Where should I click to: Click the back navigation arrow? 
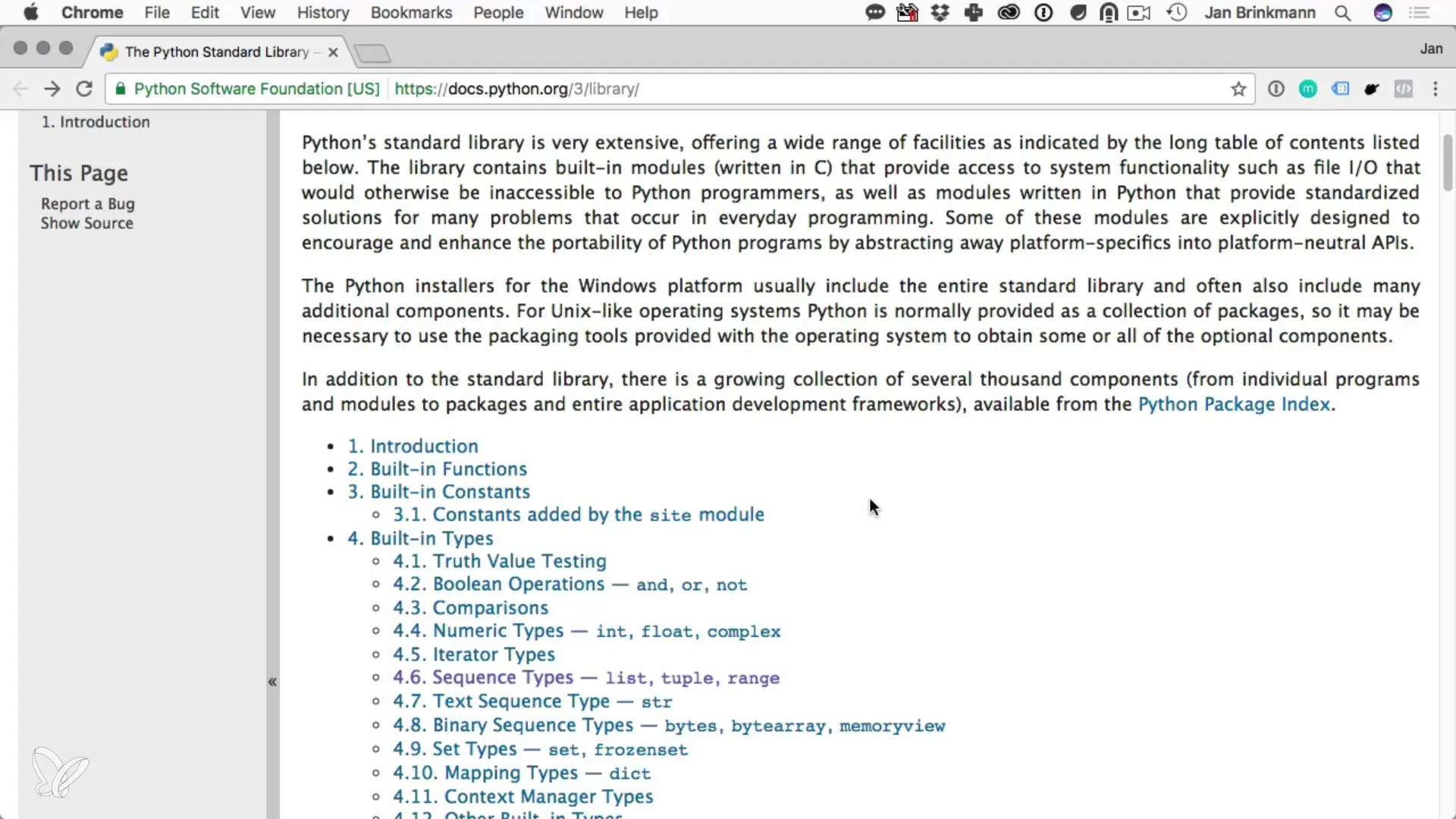pos(20,89)
